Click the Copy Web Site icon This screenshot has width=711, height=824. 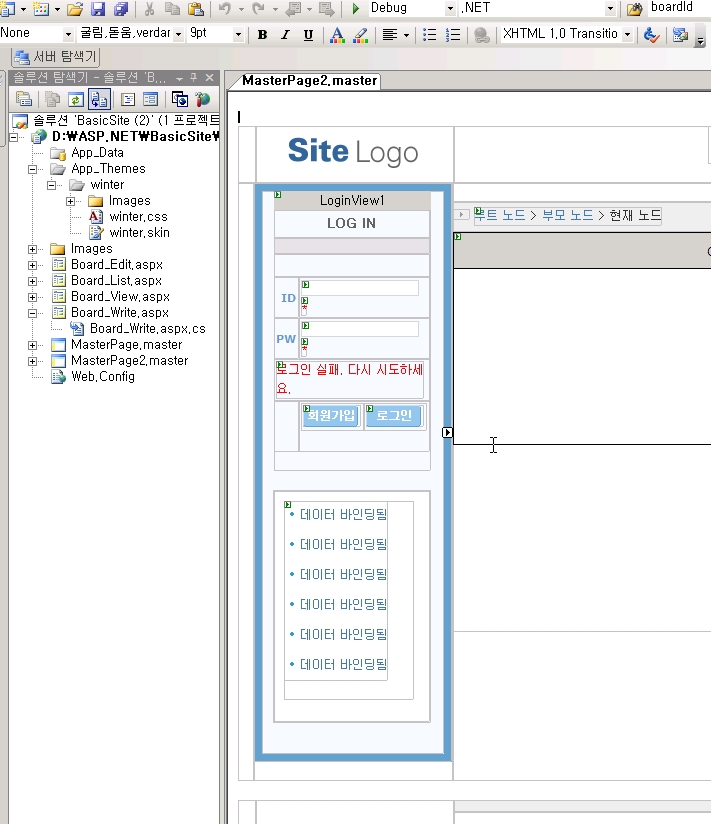[x=179, y=99]
